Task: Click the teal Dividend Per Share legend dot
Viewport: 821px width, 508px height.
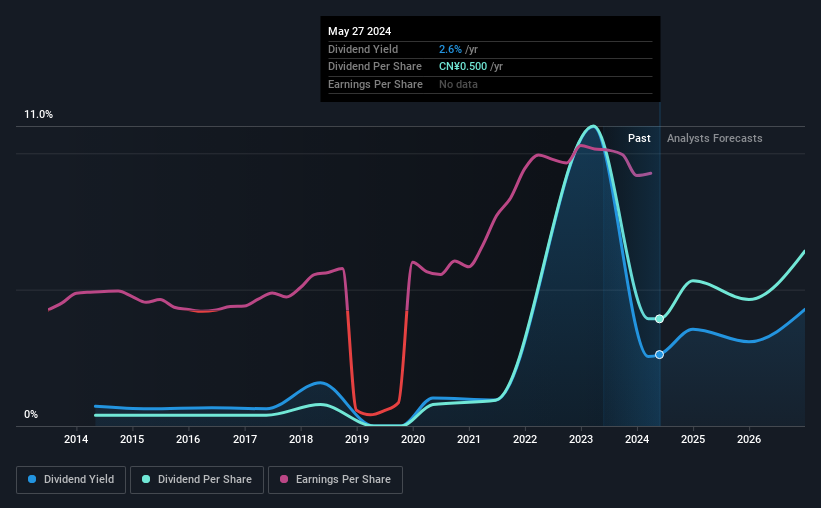Action: coord(146,479)
